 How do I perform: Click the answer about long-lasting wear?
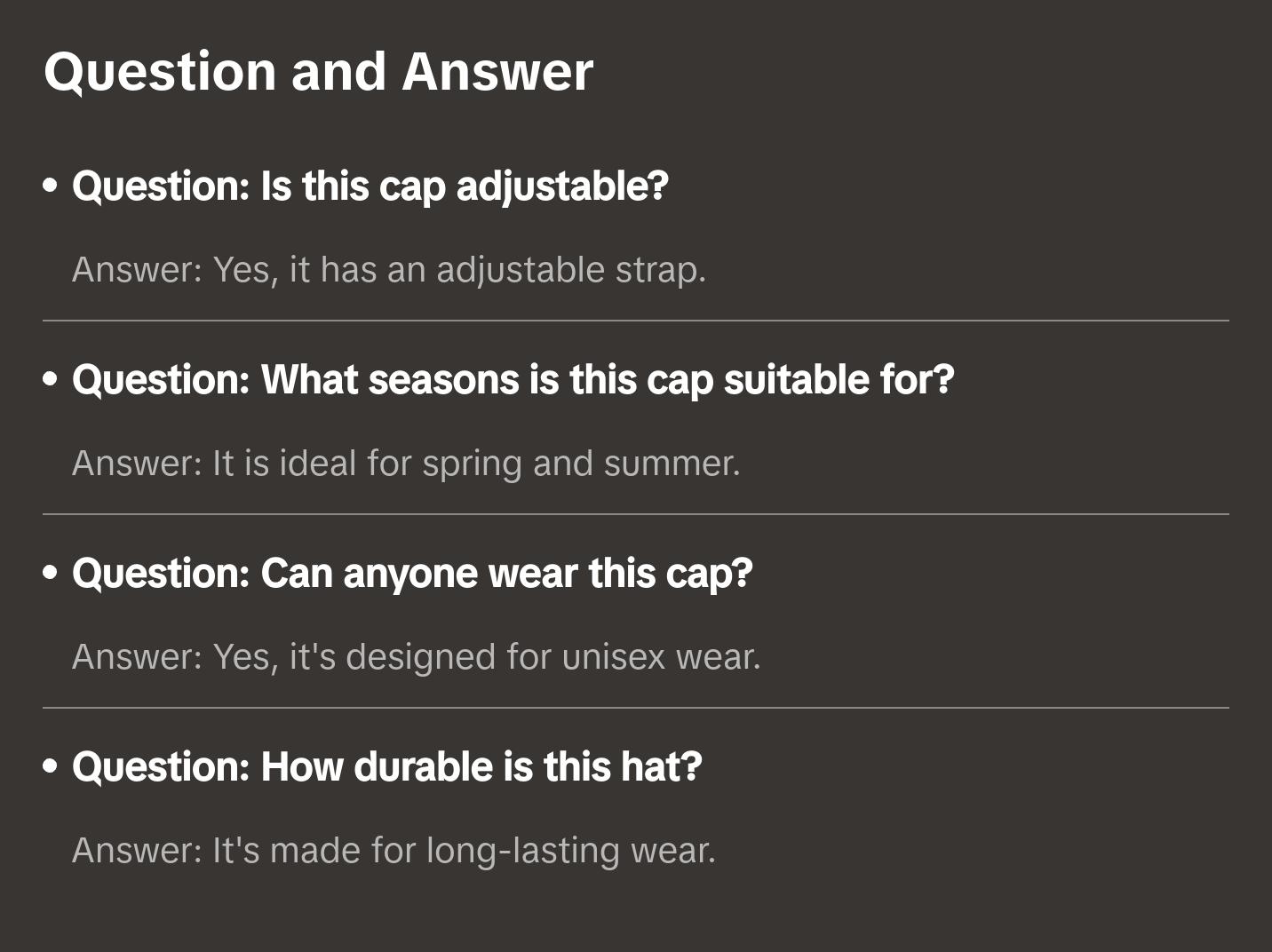coord(394,851)
